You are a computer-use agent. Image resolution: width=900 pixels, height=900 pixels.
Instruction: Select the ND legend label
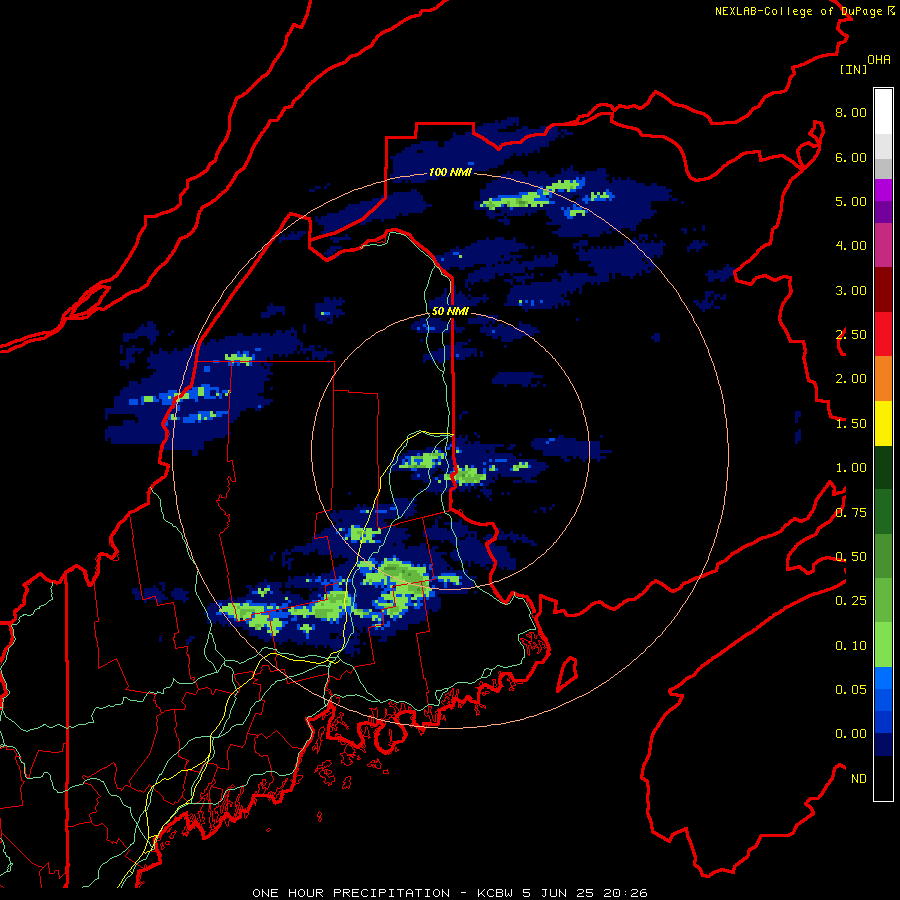point(859,779)
